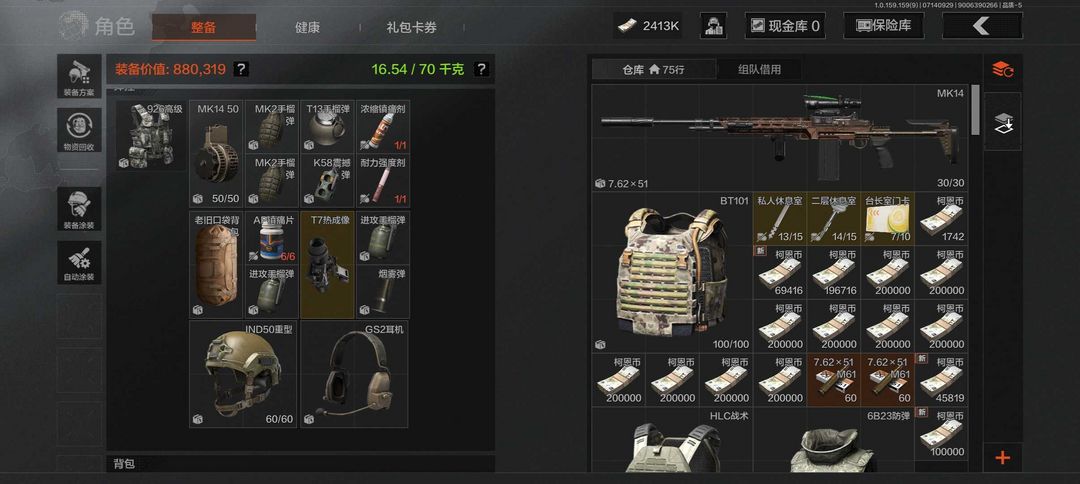Switch to the 健康 tab
1080x484 pixels.
tap(307, 28)
